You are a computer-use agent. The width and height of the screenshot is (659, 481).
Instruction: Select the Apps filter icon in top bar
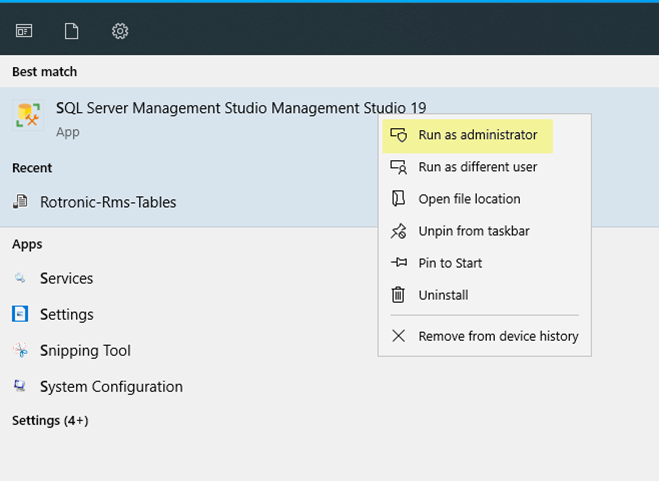point(24,31)
